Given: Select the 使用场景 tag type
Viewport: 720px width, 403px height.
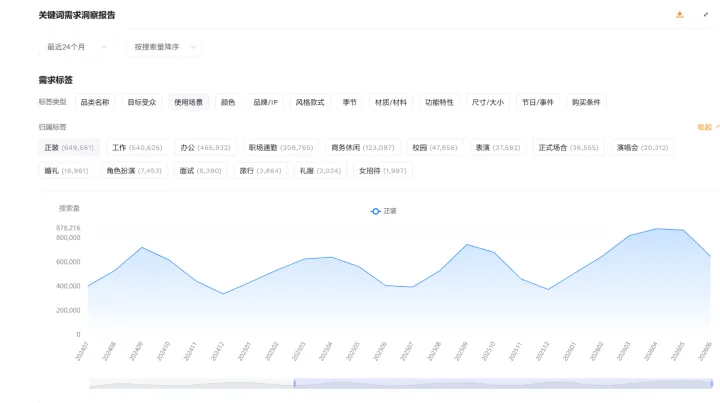Looking at the screenshot, I should (188, 102).
